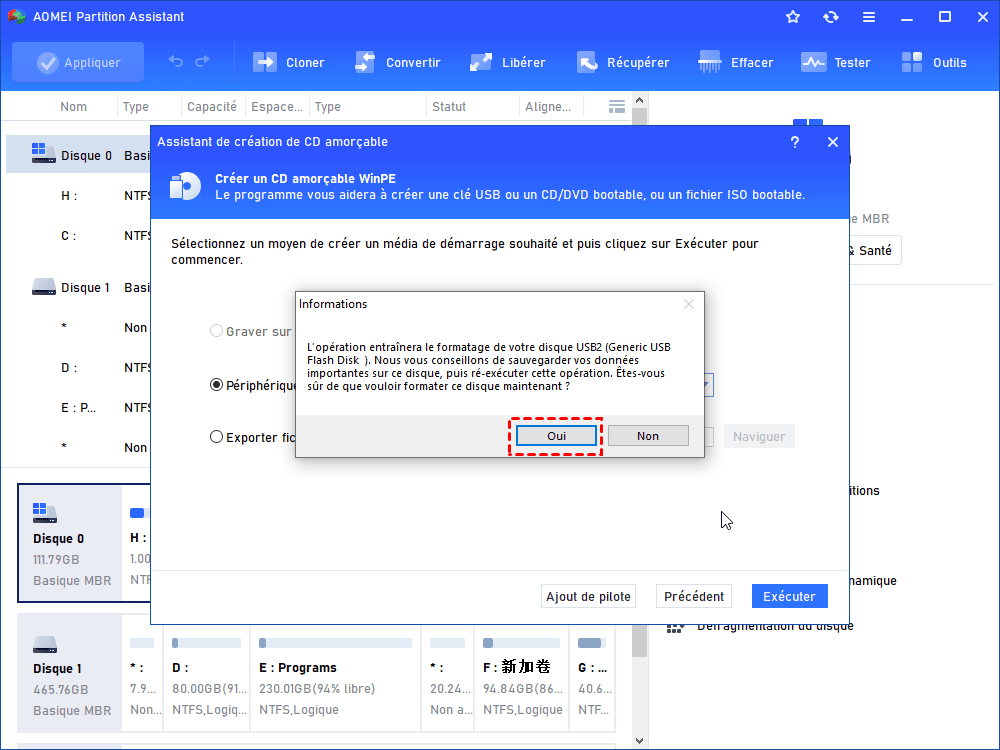Go back with the Précédent button
The image size is (1000, 750).
tap(694, 596)
